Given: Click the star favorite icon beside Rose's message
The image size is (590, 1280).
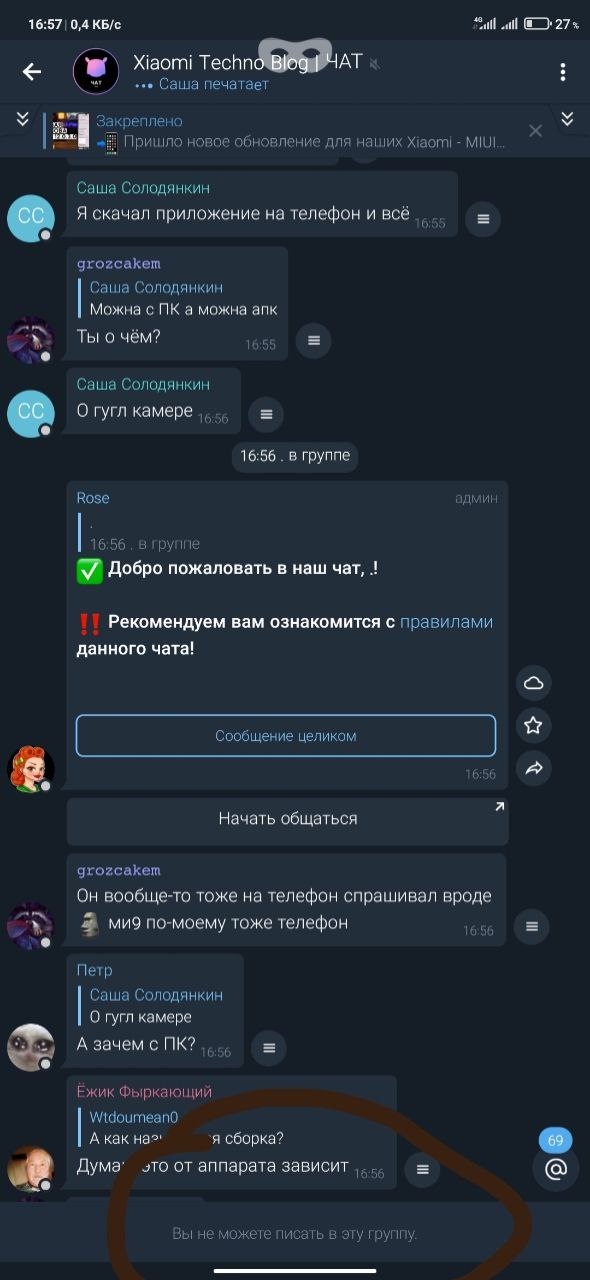Looking at the screenshot, I should point(533,725).
